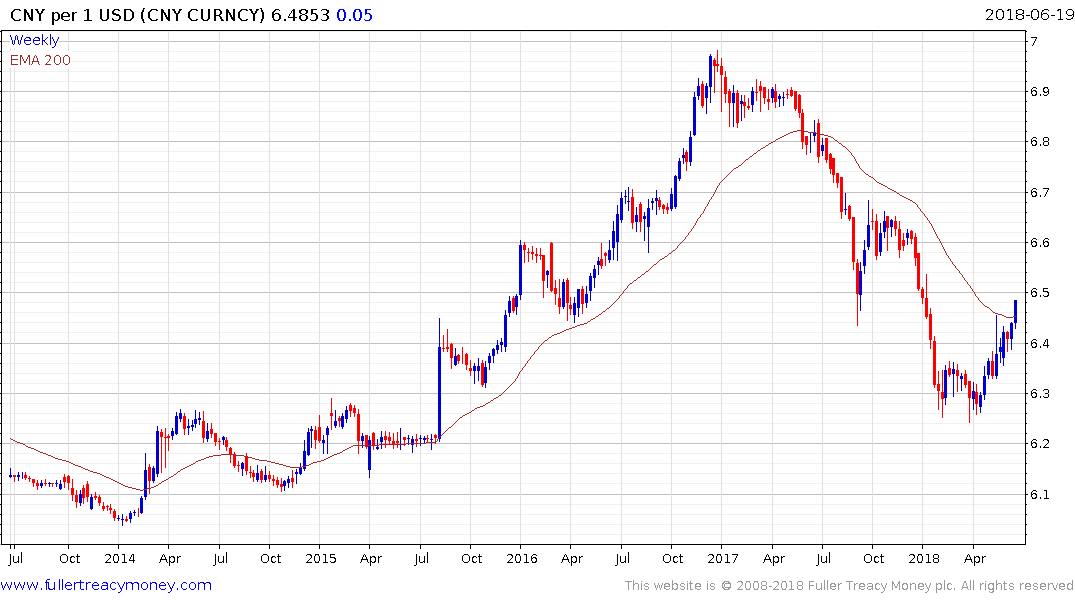Click the blue change value 0.05
This screenshot has width=1075, height=600.
coord(354,15)
